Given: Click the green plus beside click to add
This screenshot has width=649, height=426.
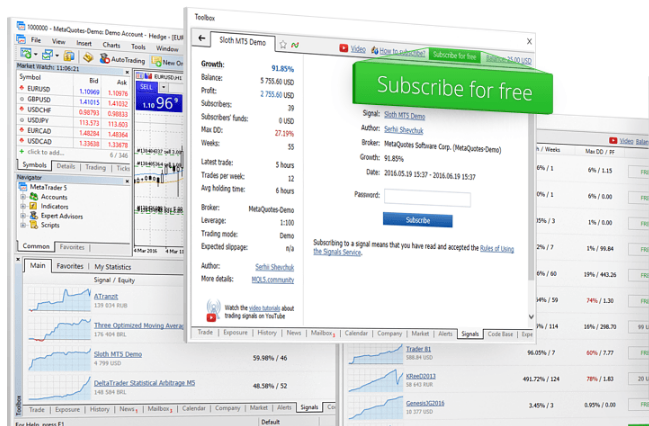Looking at the screenshot, I should [x=22, y=152].
